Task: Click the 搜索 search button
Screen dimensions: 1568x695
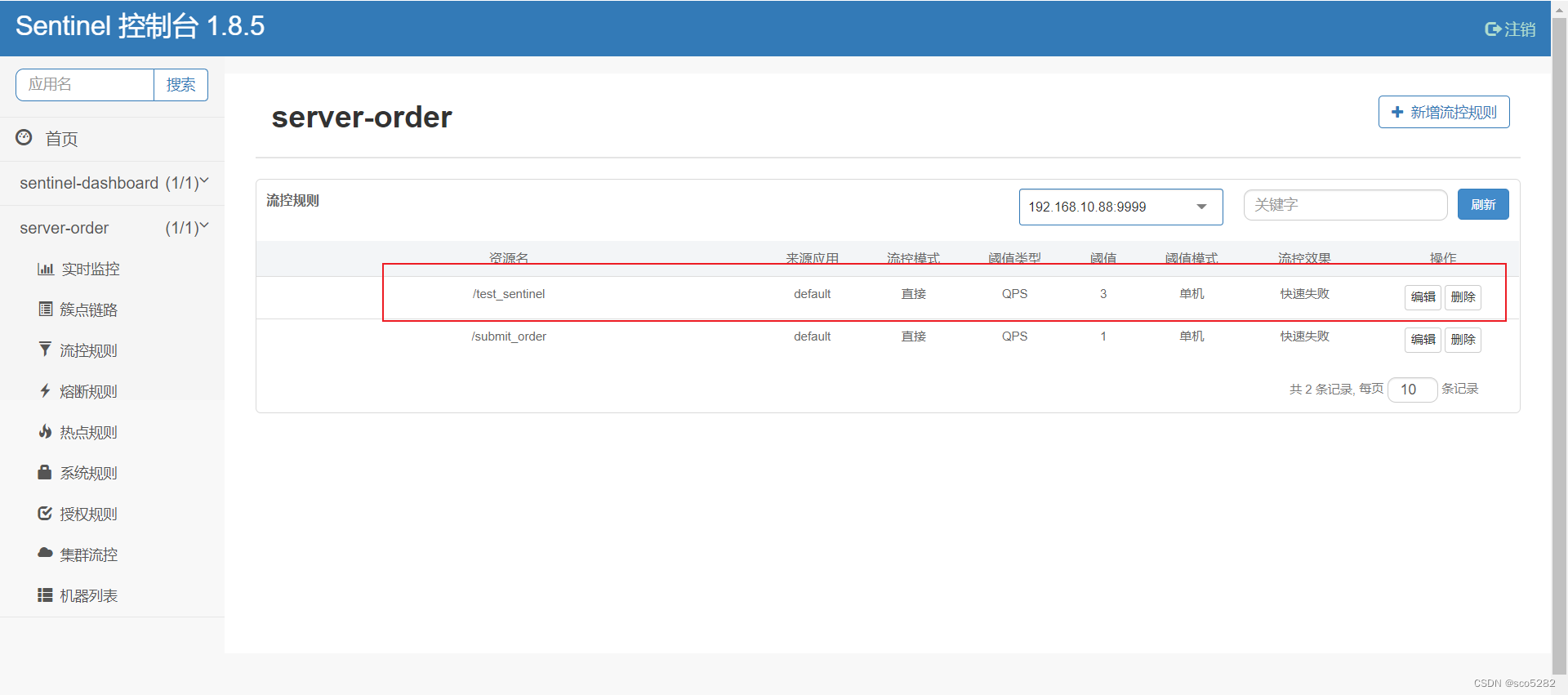Action: (x=180, y=85)
